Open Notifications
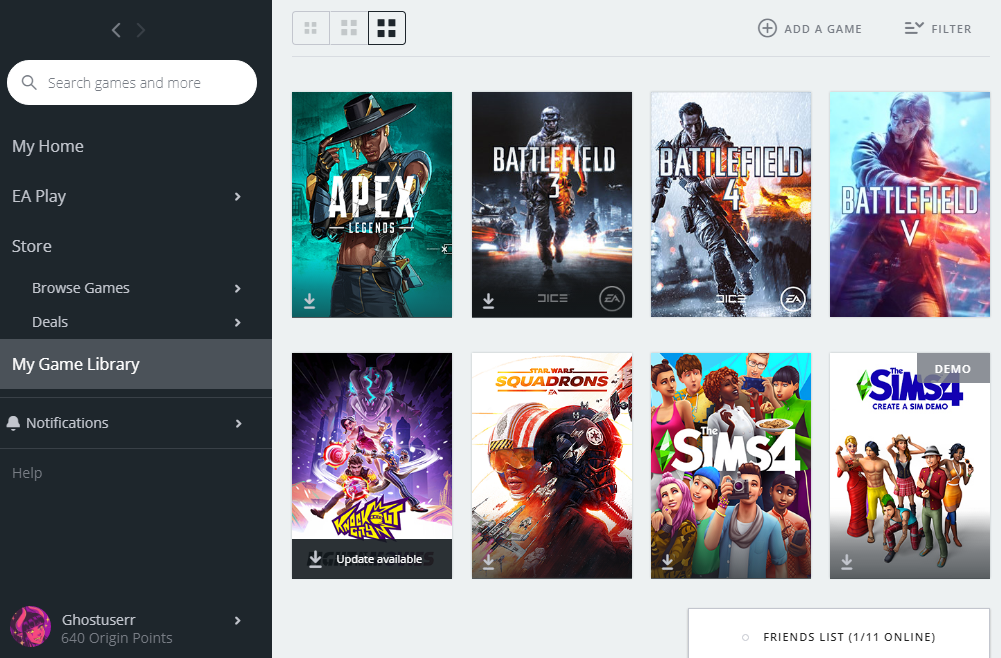The image size is (1001, 658). [67, 423]
